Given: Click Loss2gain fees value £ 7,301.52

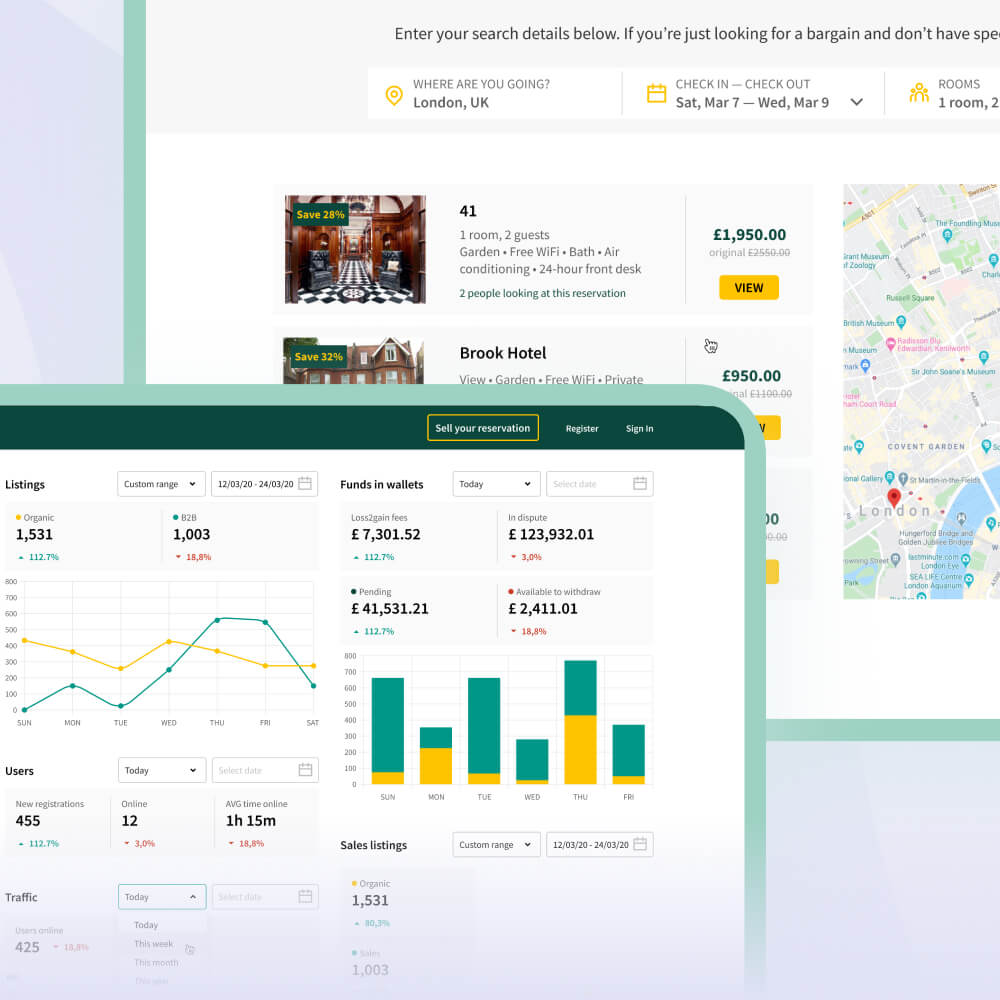Looking at the screenshot, I should tap(386, 534).
